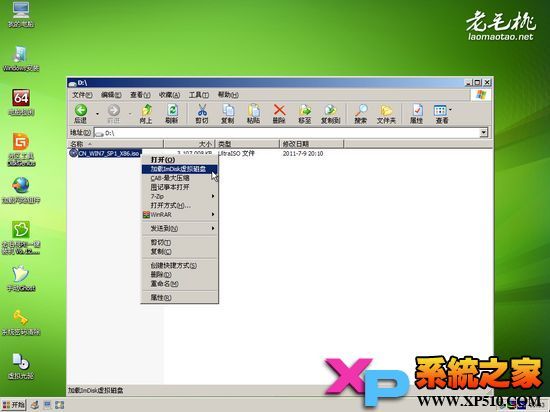Choose Delete (删除) in context menu

coord(179,275)
